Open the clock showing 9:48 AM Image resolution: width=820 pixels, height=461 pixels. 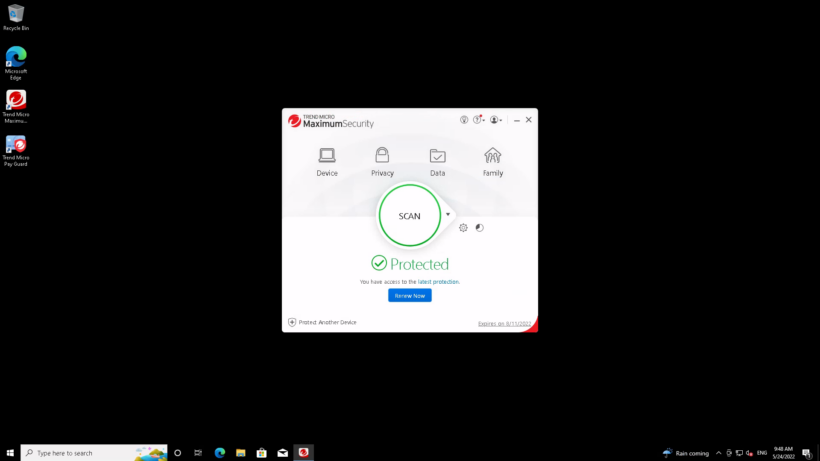[x=783, y=453]
